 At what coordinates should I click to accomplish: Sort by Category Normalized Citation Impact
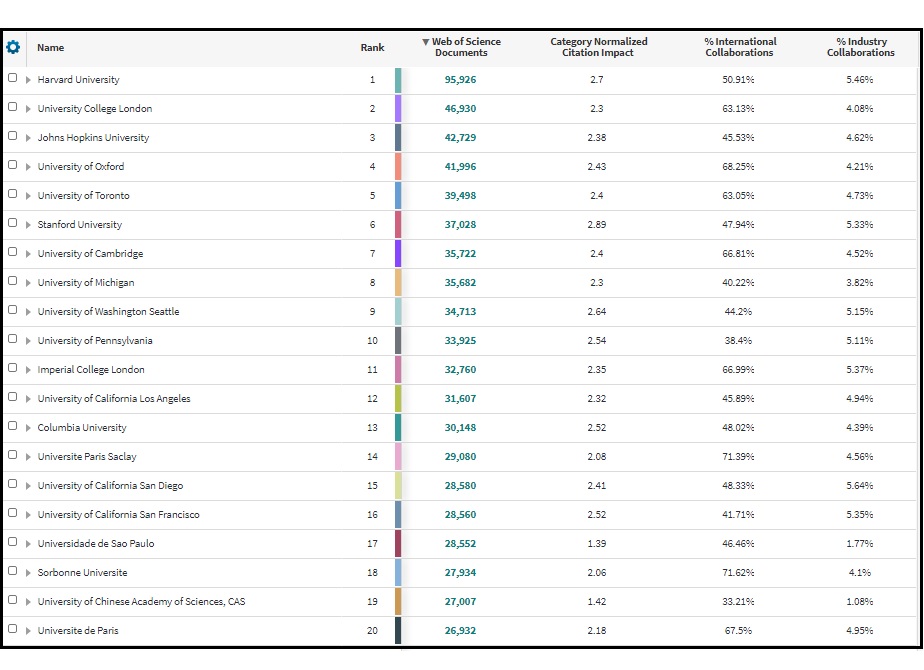click(599, 47)
